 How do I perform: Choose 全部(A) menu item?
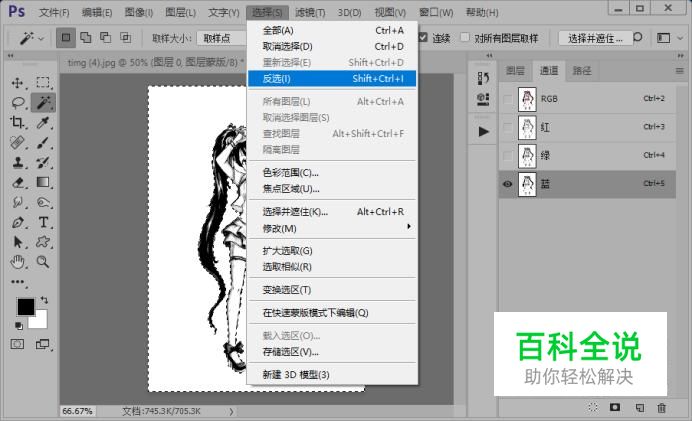coord(333,30)
